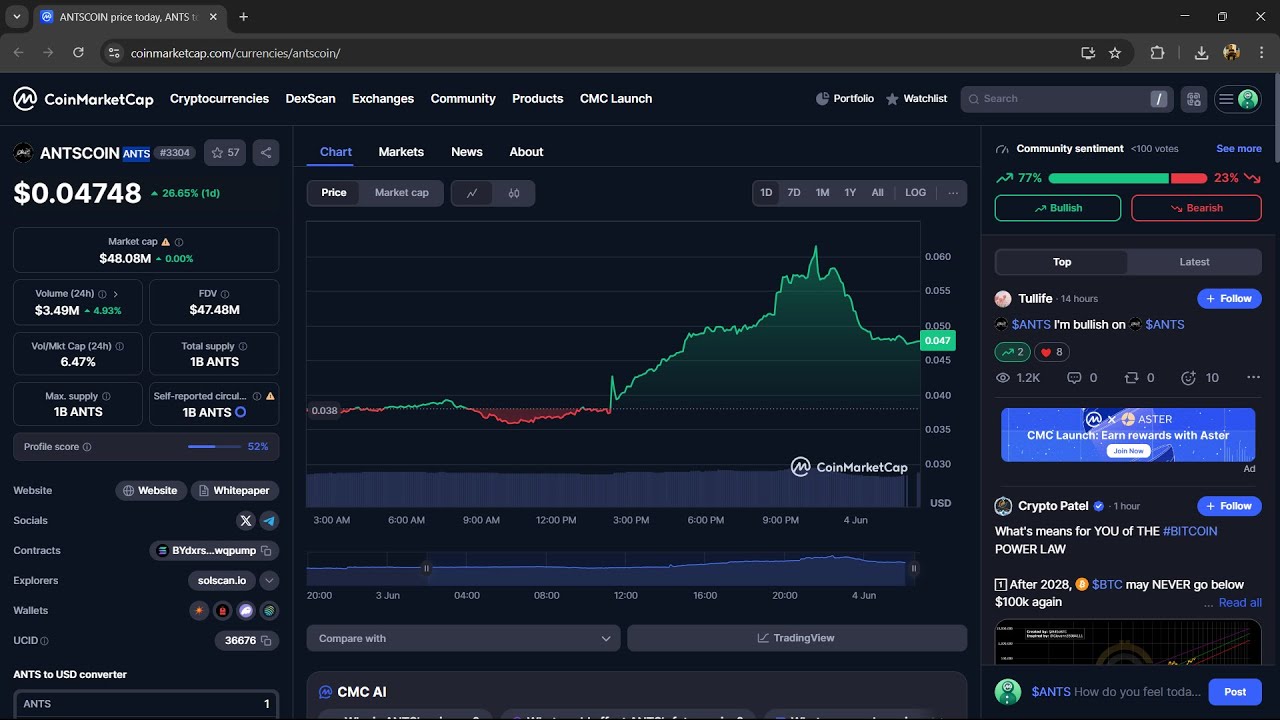Screen dimensions: 1280x720
Task: Add ANTSCOIN to watchlist via star icon
Action: coord(226,153)
